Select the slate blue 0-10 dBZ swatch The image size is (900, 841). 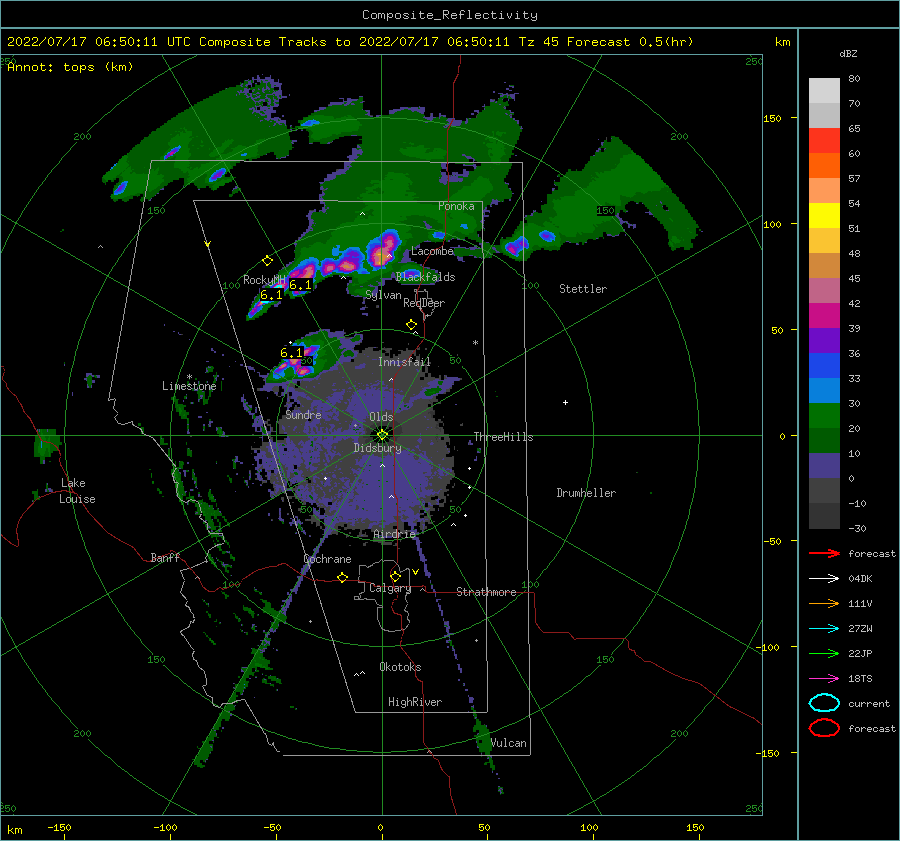tap(824, 466)
